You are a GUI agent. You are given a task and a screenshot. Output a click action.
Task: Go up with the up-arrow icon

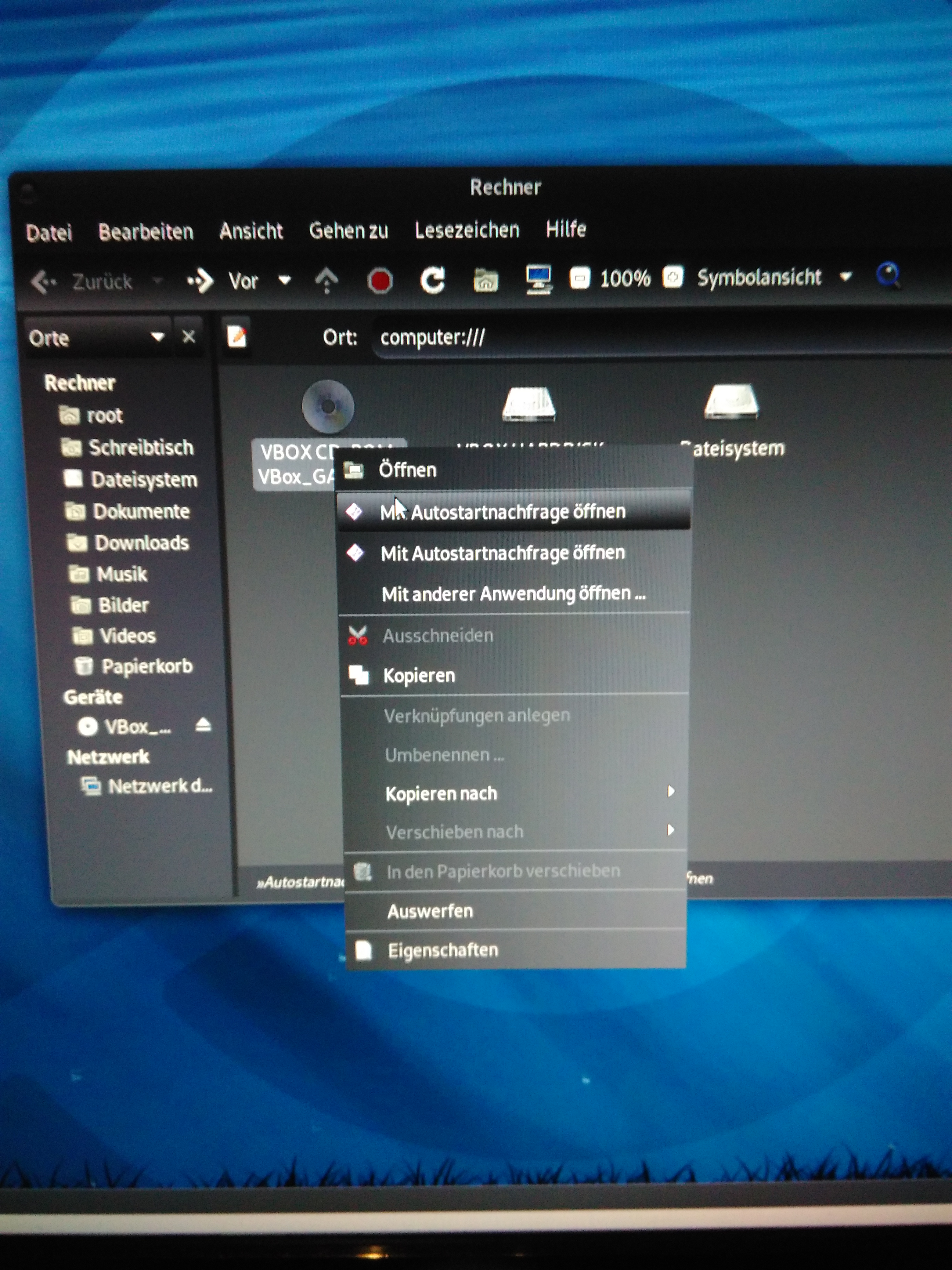[x=326, y=281]
